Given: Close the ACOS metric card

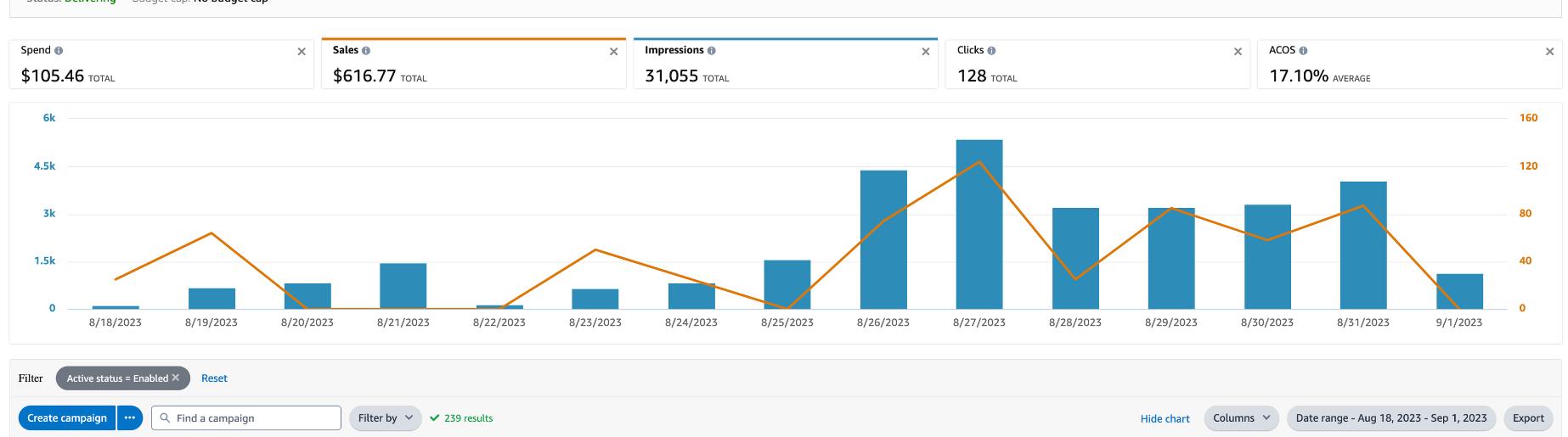Looking at the screenshot, I should coord(1549,52).
